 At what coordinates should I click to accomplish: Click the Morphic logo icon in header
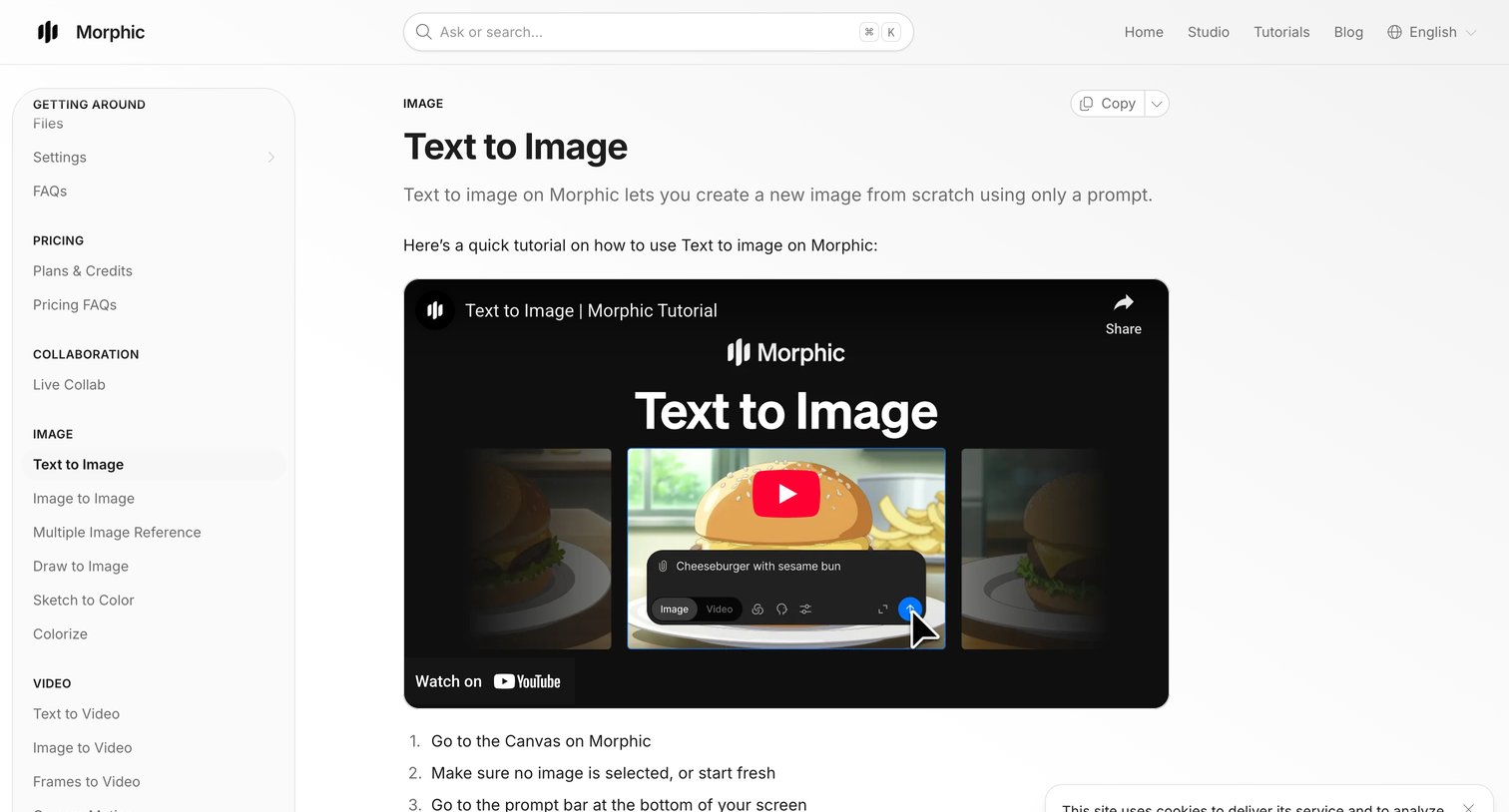coord(48,32)
